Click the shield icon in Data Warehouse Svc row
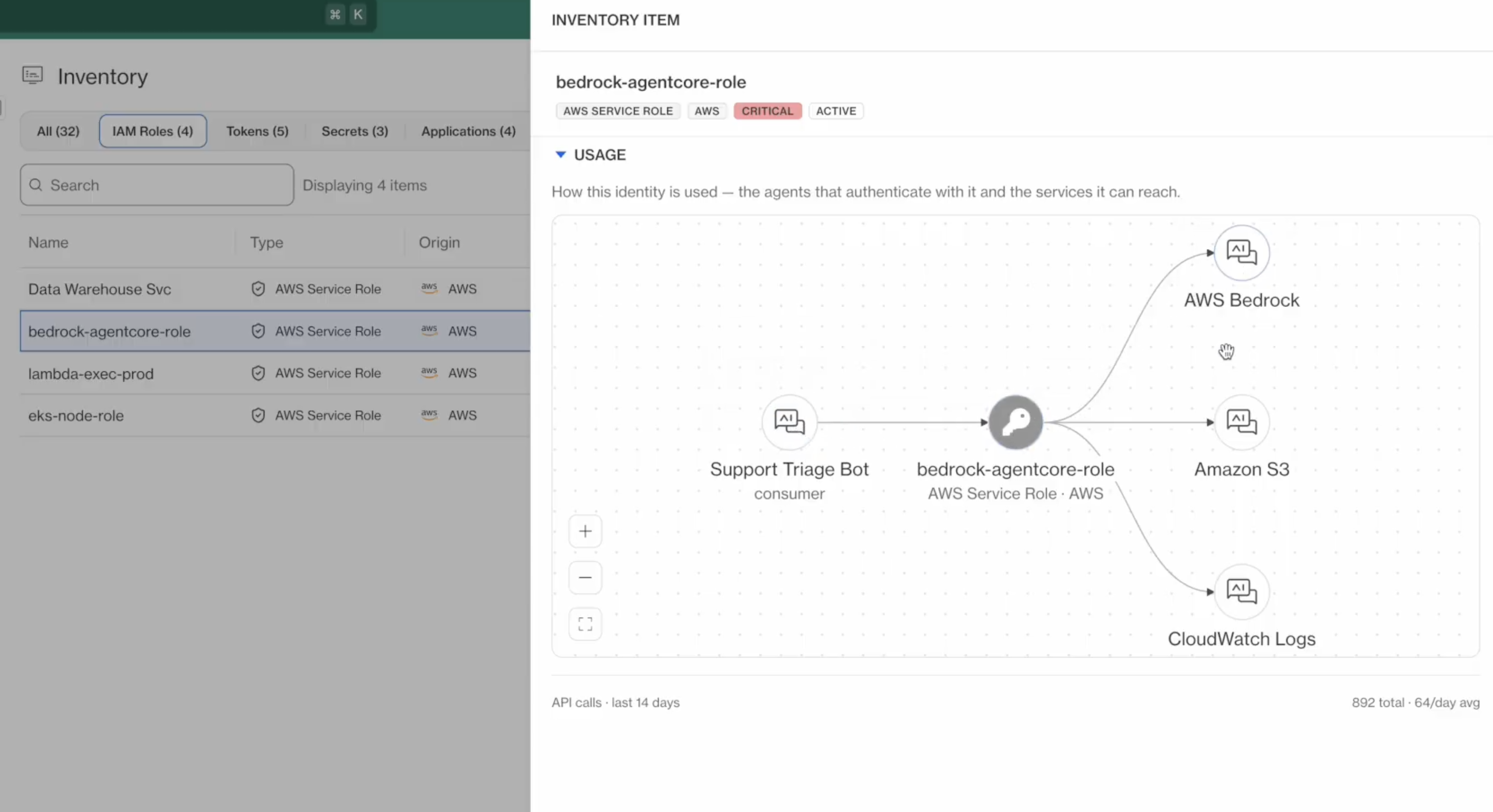 pyautogui.click(x=258, y=289)
